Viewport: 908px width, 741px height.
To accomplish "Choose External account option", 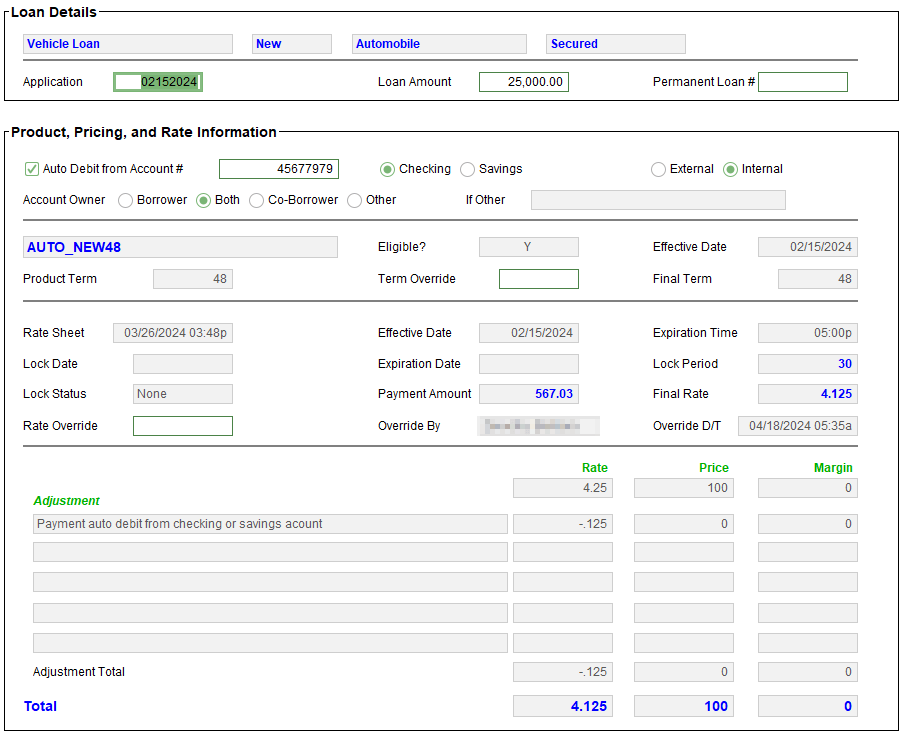I will tap(658, 170).
